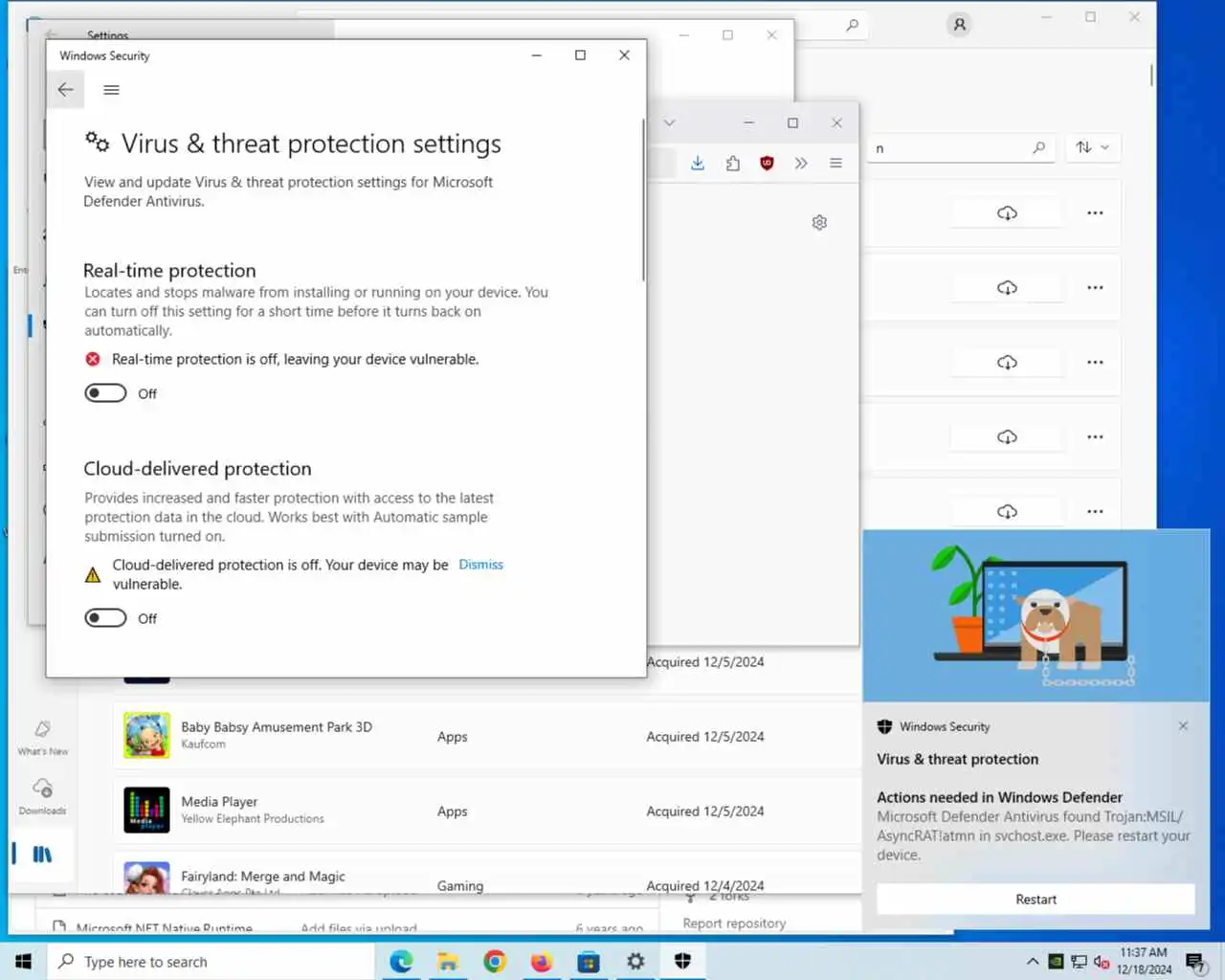
Task: Click the uBlock Origin shield icon
Action: pos(767,164)
